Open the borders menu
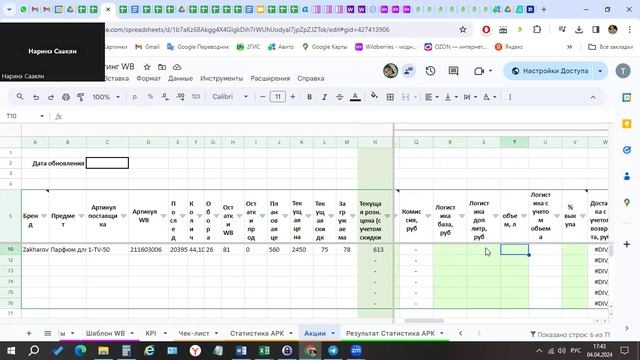 390,97
